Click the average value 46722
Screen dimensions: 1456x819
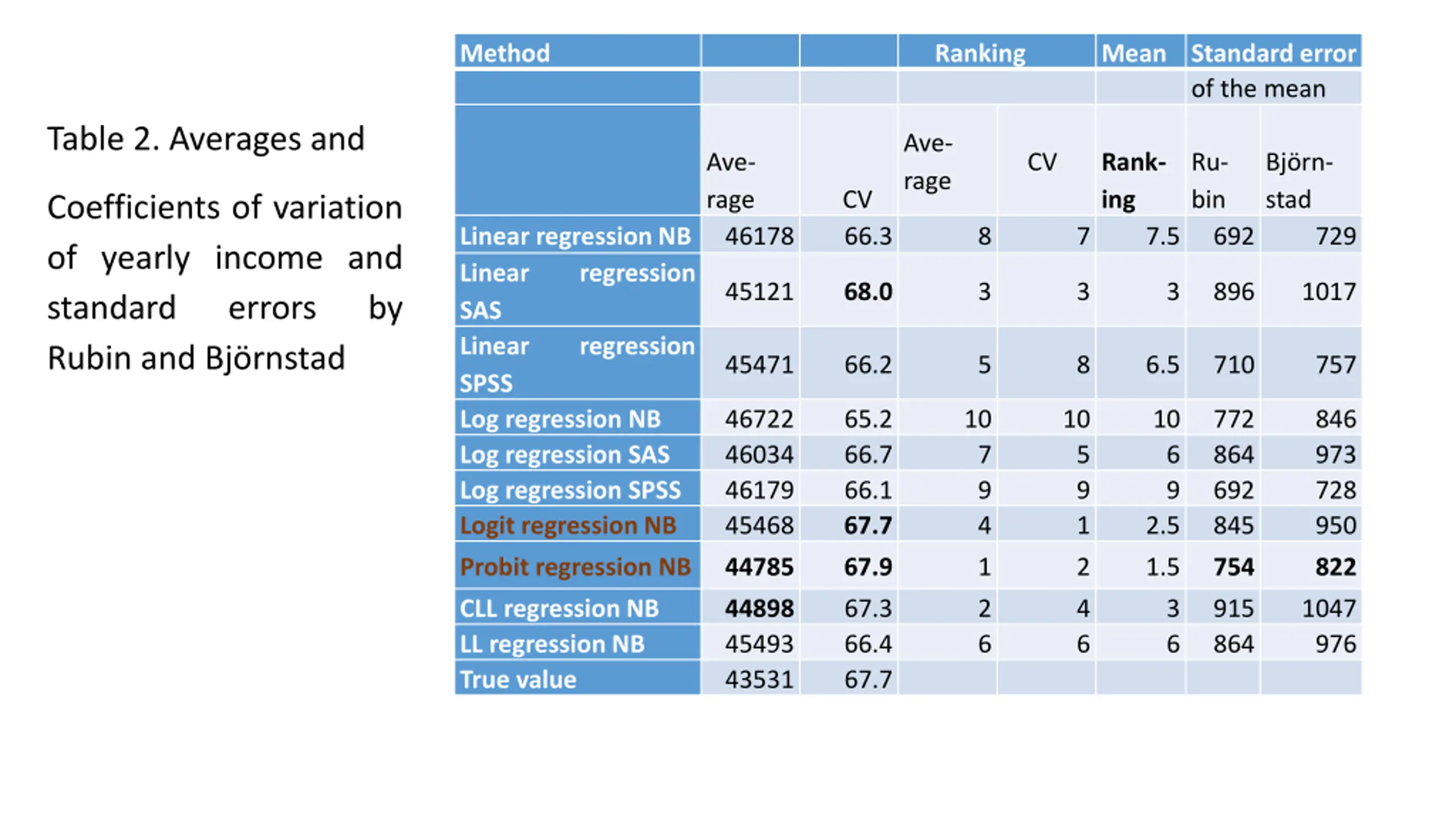pos(759,419)
